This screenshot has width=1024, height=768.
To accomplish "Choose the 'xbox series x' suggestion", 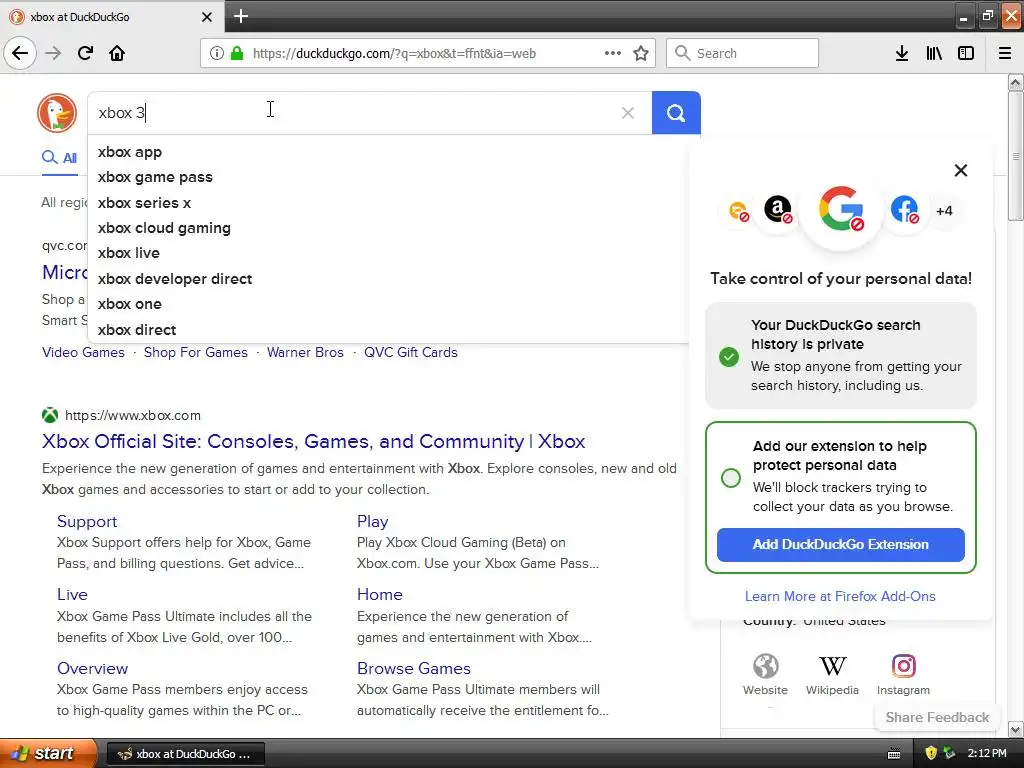I will click(x=144, y=203).
